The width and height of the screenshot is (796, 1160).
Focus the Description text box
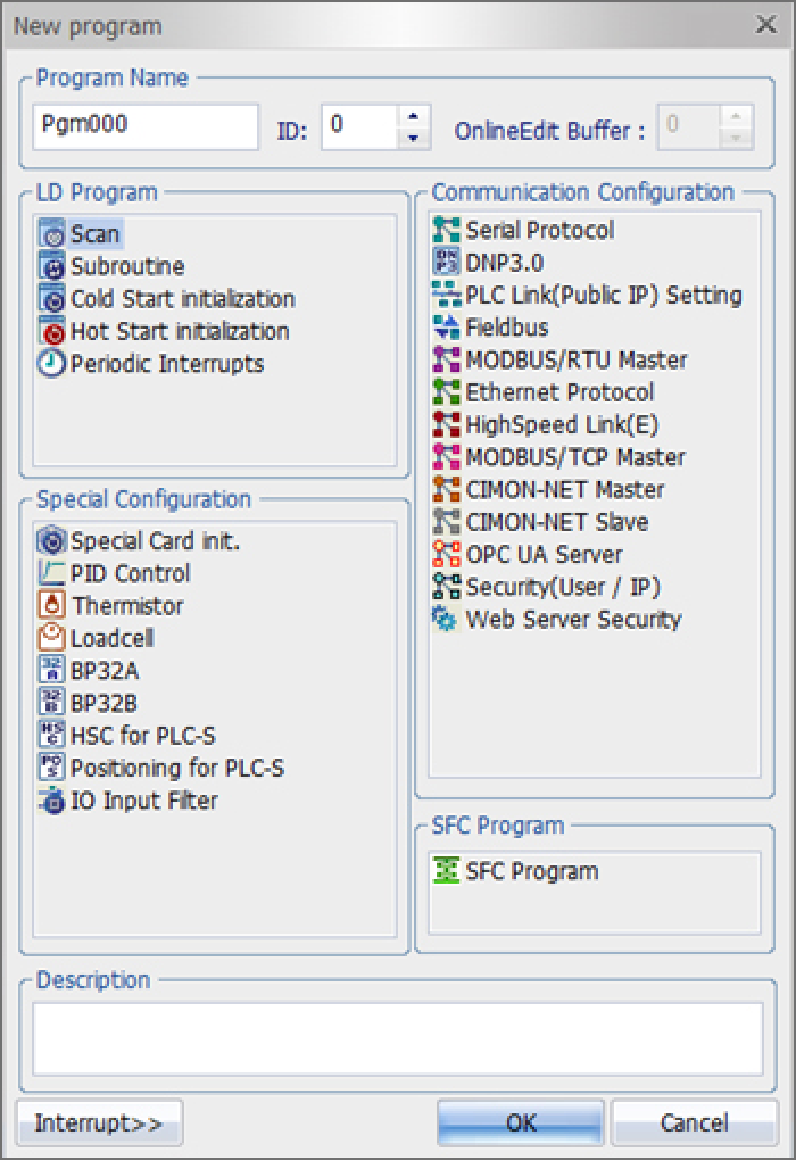(x=397, y=1038)
